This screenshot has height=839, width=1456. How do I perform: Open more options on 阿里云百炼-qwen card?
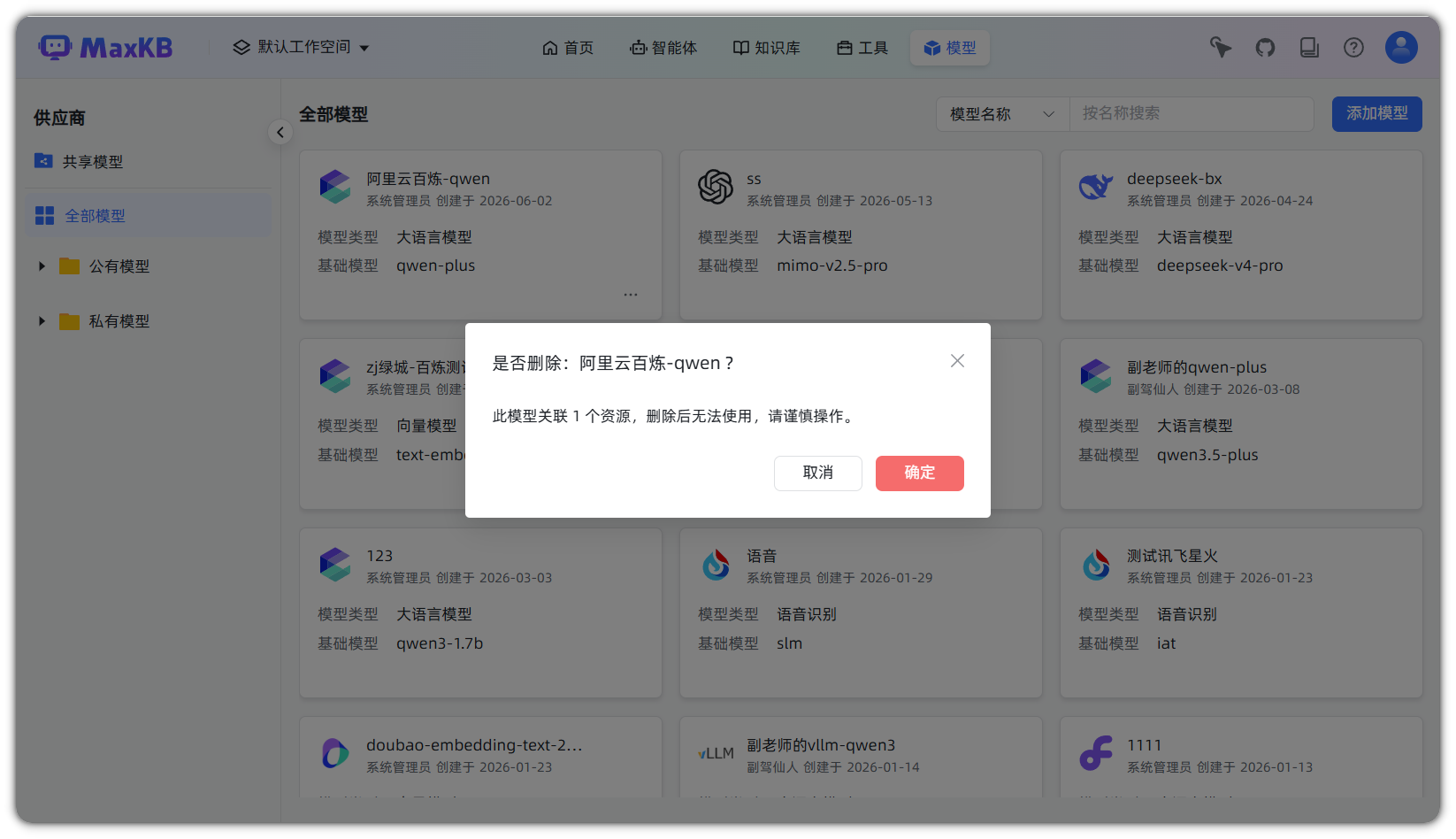click(x=631, y=295)
